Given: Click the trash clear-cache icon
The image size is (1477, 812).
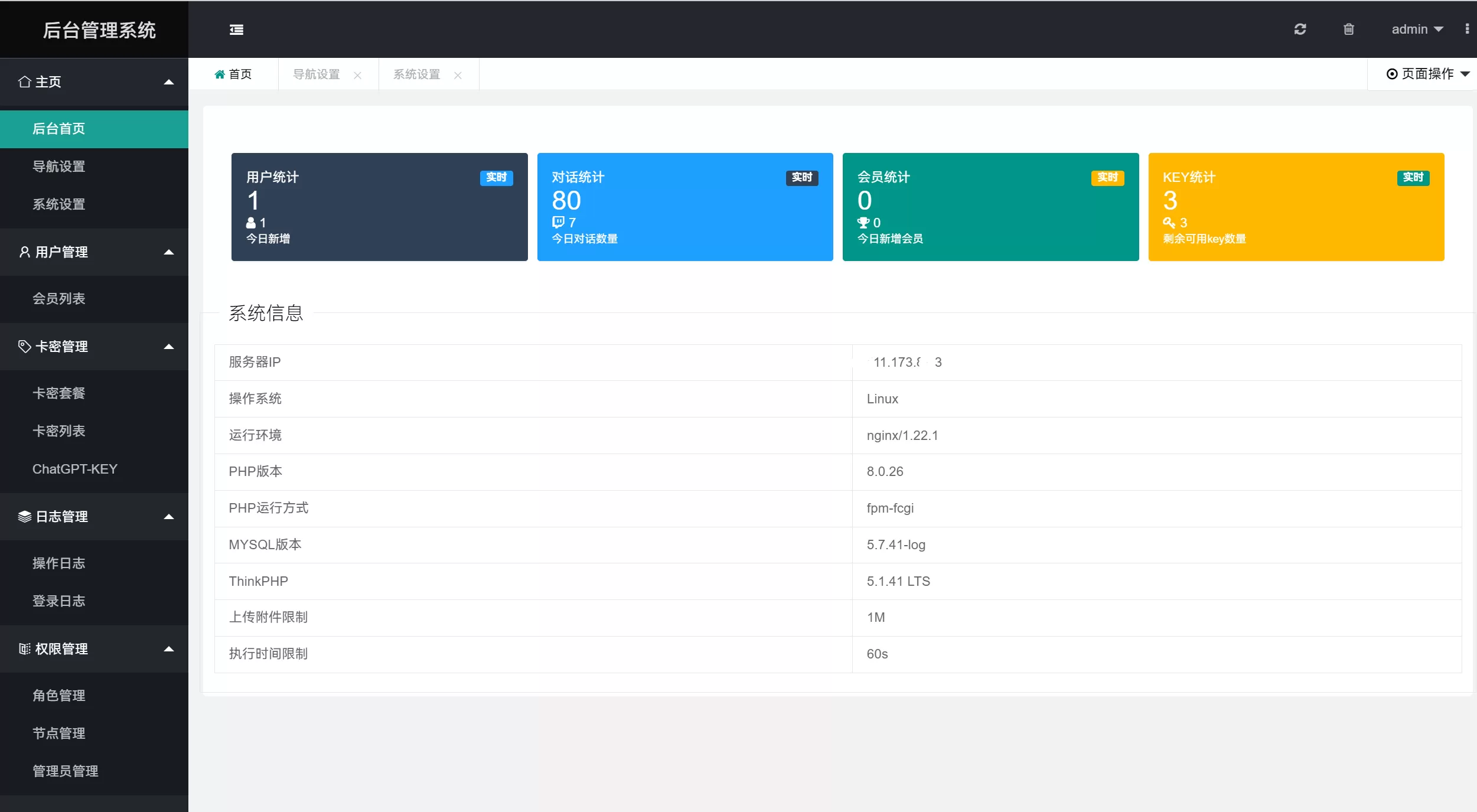Looking at the screenshot, I should coord(1349,29).
